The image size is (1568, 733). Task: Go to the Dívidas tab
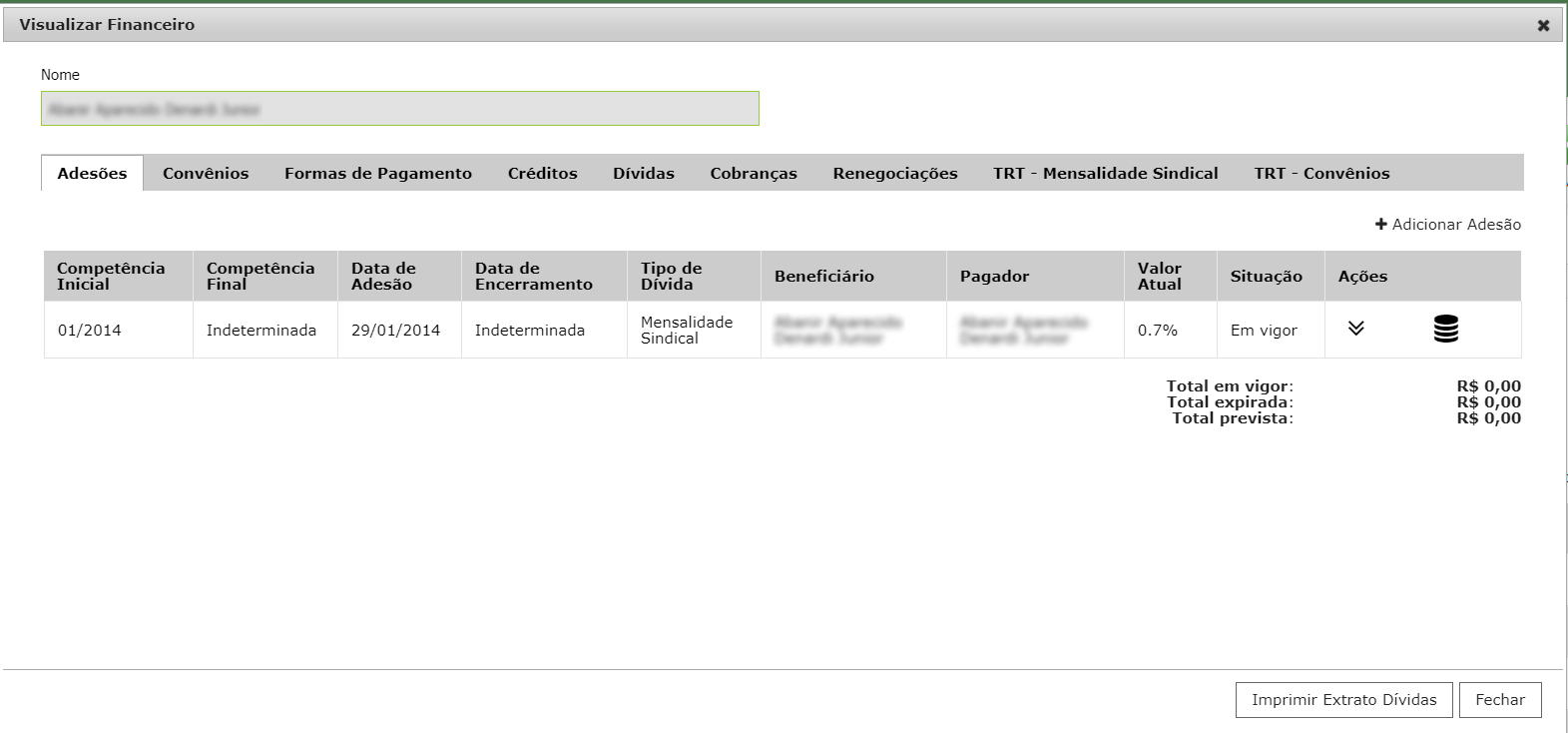643,173
